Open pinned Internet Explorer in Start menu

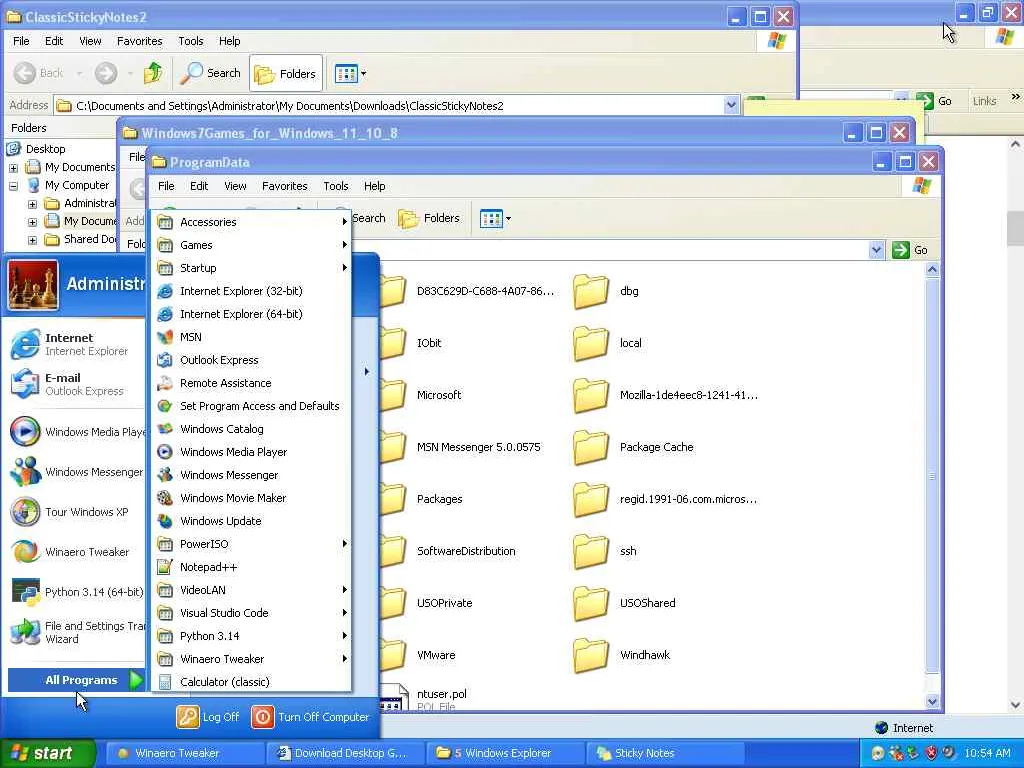[75, 344]
